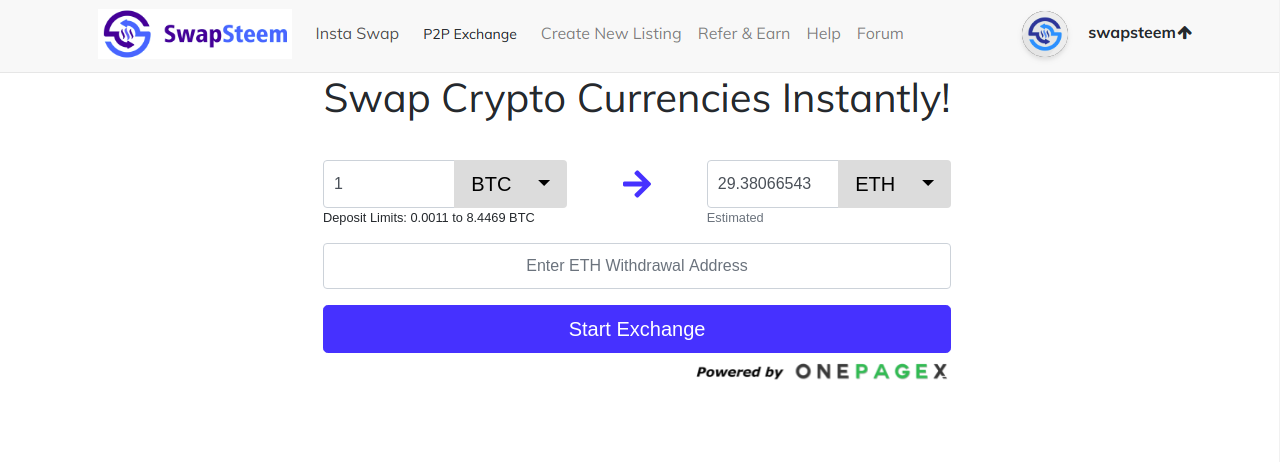Screen dimensions: 1280x462
Task: Open the Help link
Action: point(823,34)
